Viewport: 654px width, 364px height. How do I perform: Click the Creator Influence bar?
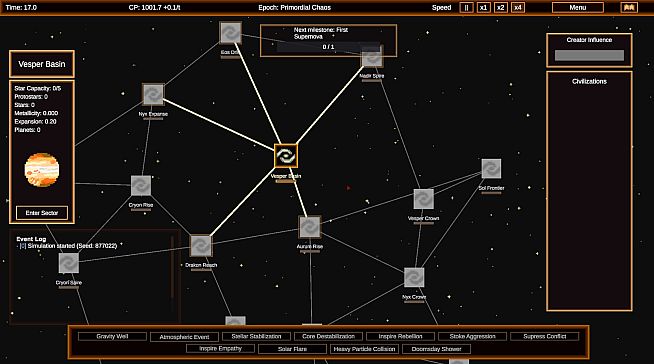point(589,55)
